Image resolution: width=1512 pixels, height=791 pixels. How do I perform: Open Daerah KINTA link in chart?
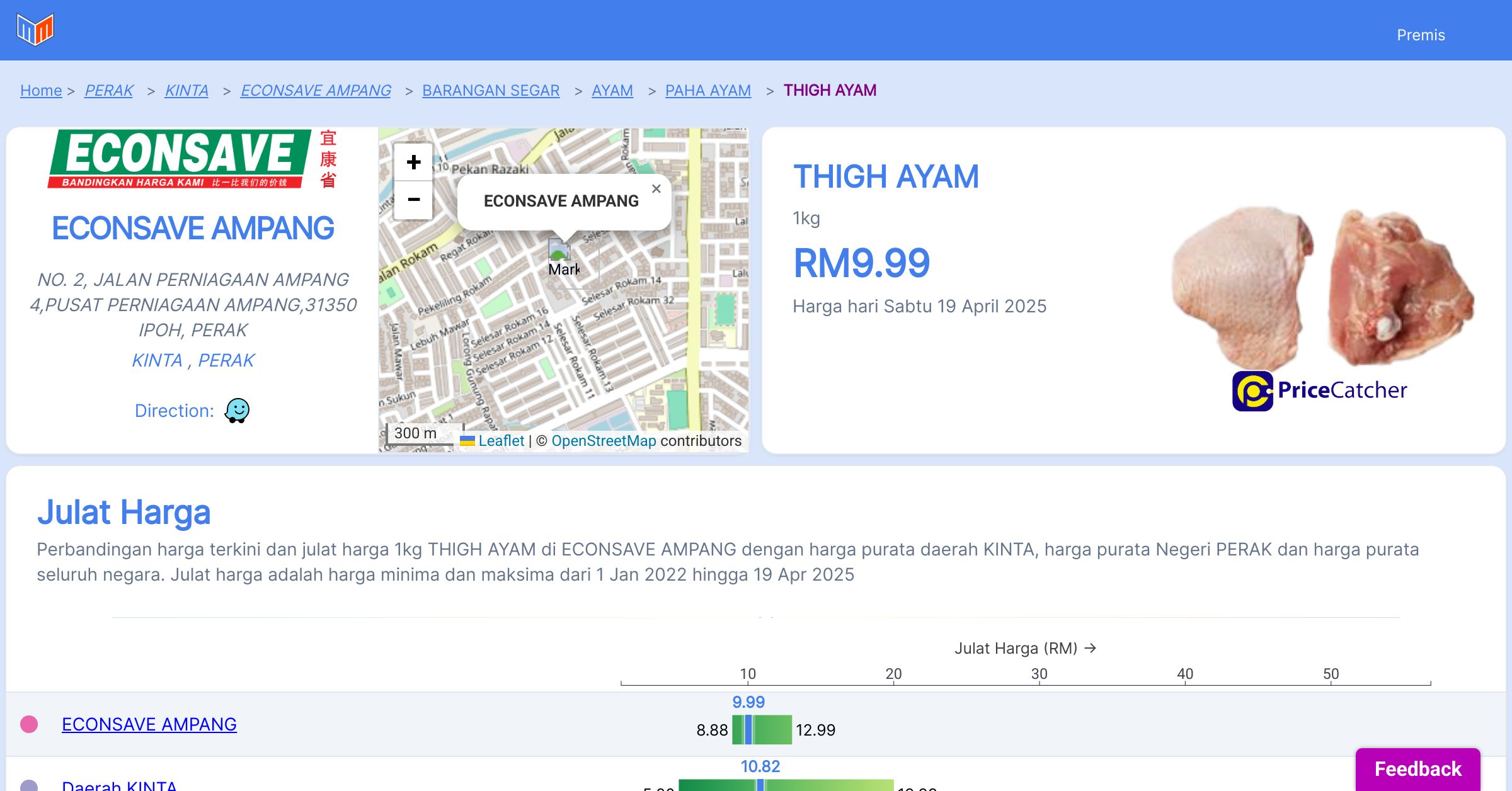119,785
